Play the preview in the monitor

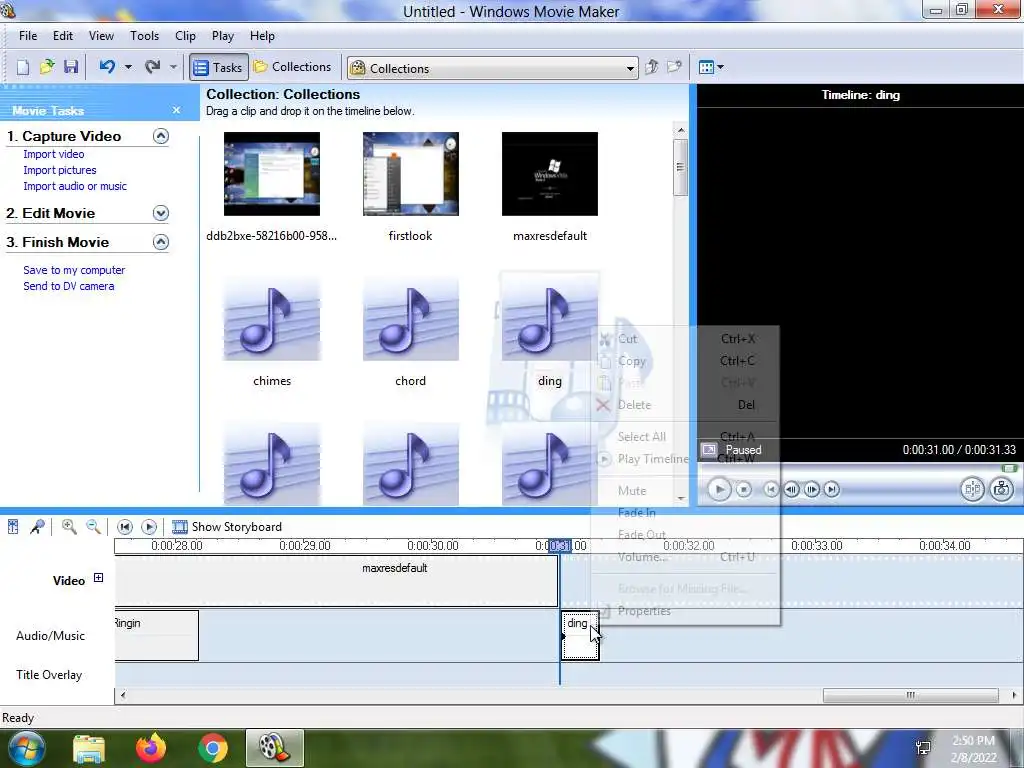click(x=719, y=489)
